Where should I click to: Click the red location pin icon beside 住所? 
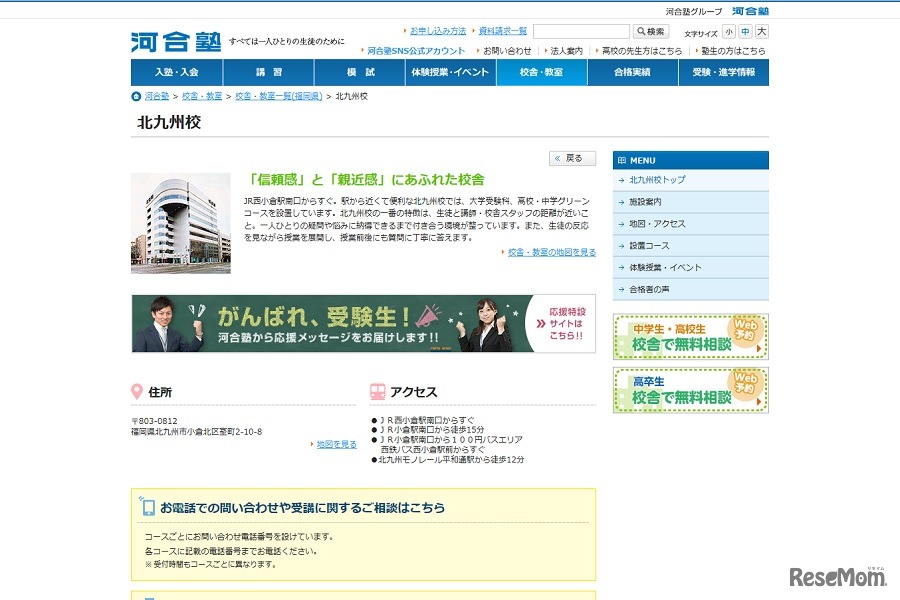(136, 390)
